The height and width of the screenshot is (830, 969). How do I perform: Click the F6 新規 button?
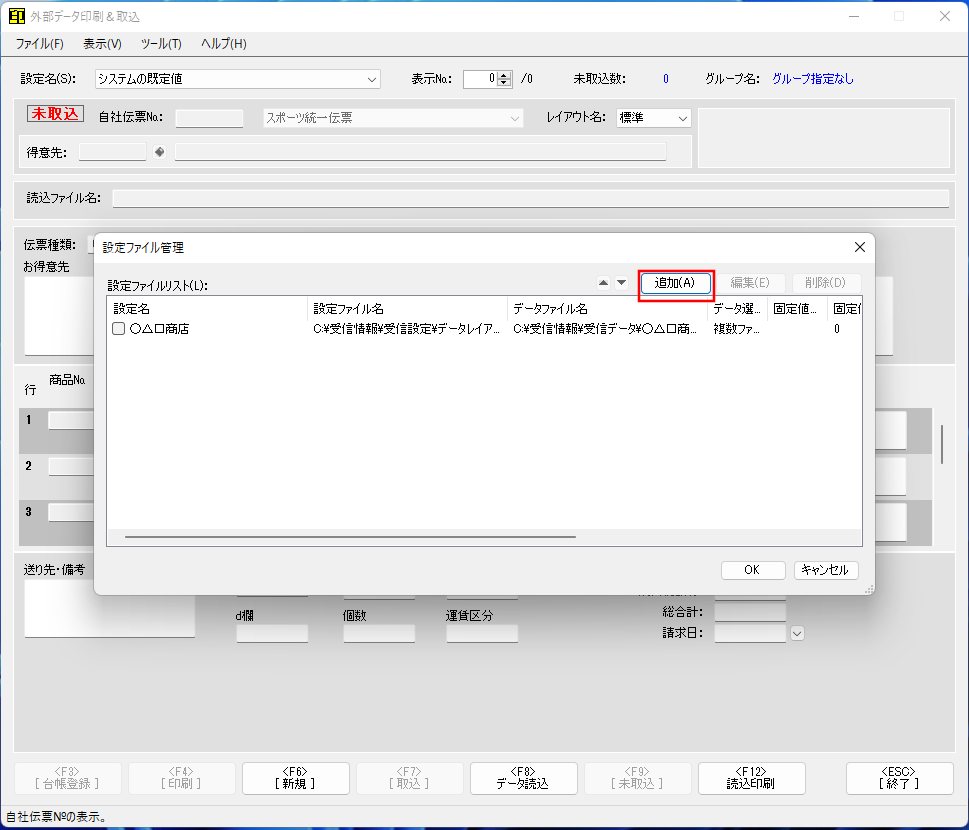(x=295, y=778)
